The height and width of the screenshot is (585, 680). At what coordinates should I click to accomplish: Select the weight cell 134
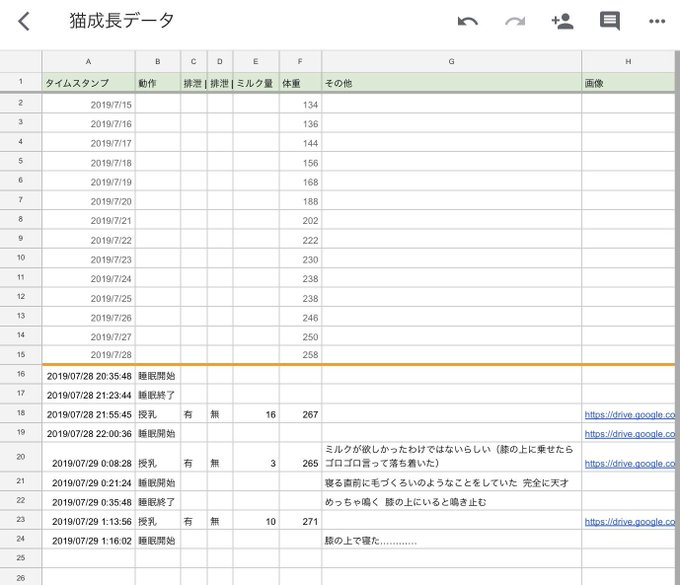click(300, 105)
